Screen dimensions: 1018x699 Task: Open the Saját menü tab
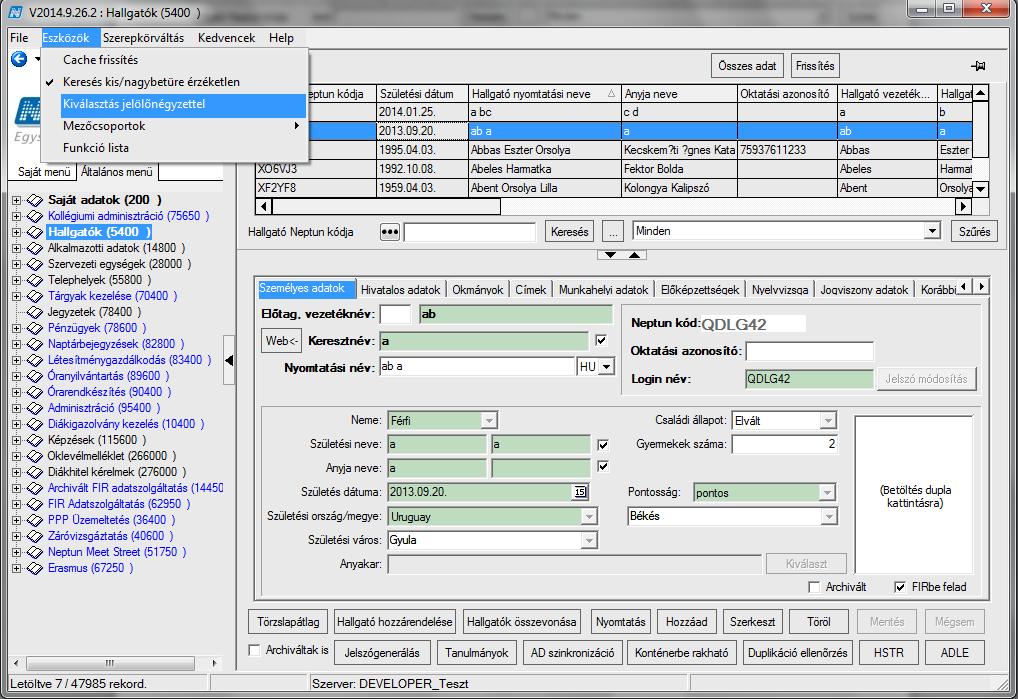pos(43,172)
